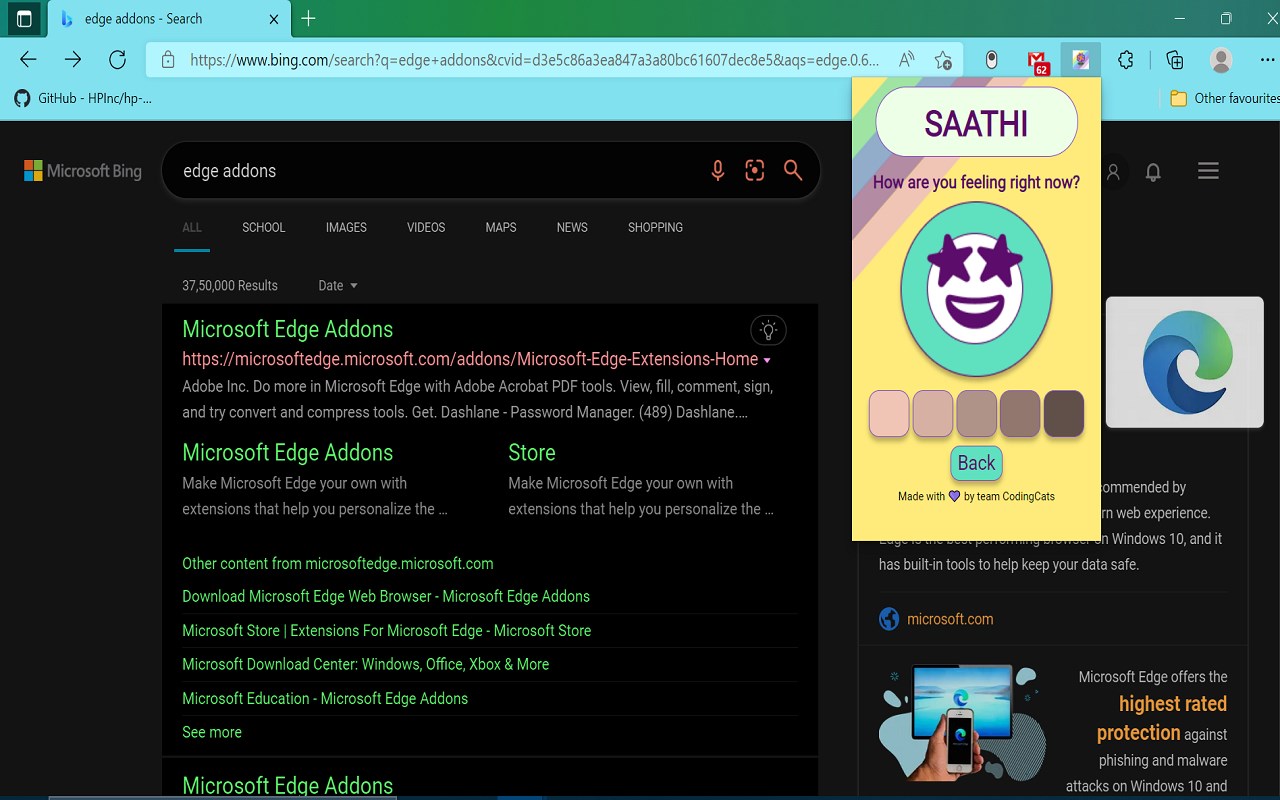Viewport: 1280px width, 800px height.
Task: Close the edge addons search tab
Action: (x=275, y=19)
